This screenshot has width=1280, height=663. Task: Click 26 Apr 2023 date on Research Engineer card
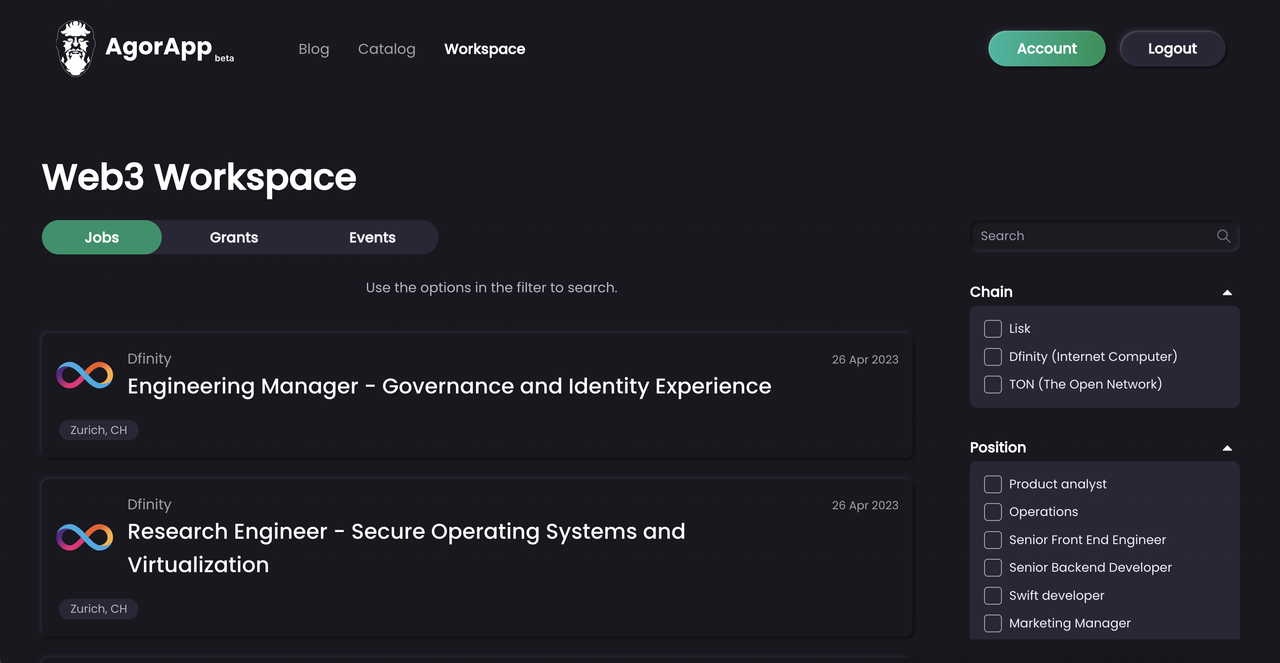865,506
